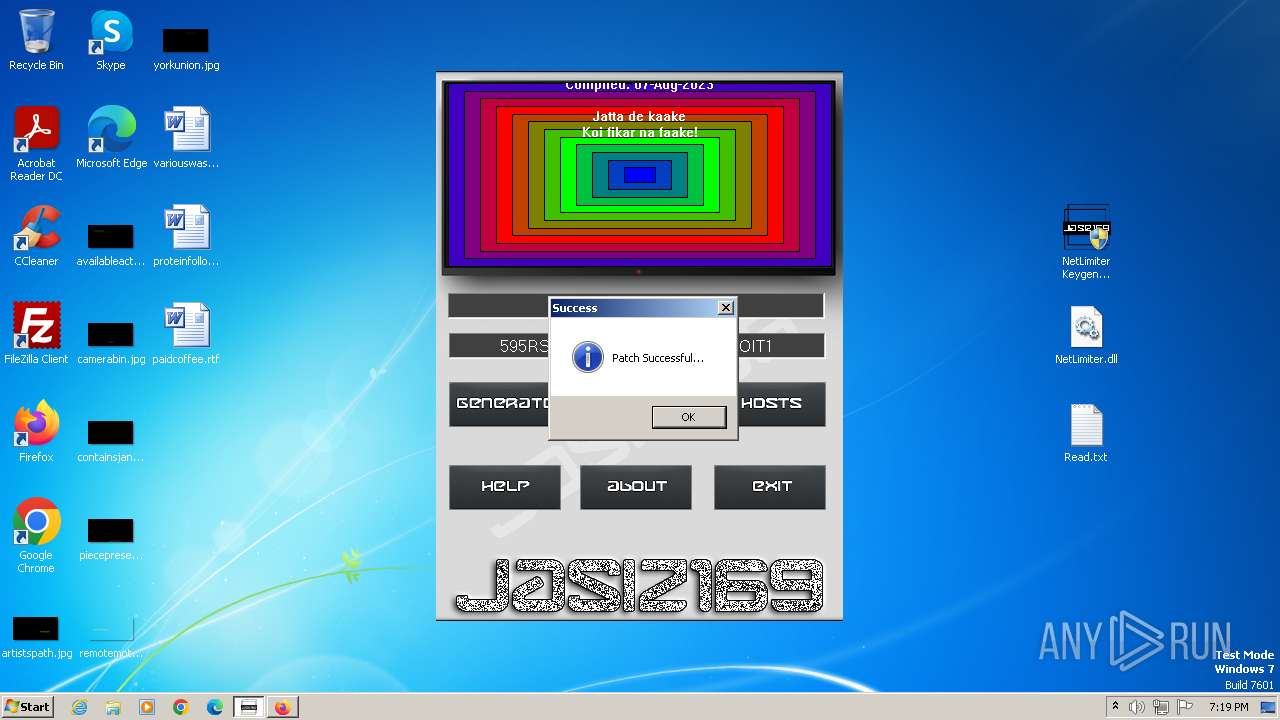
Task: Select yorkunion.jpg on the desktop
Action: click(186, 49)
